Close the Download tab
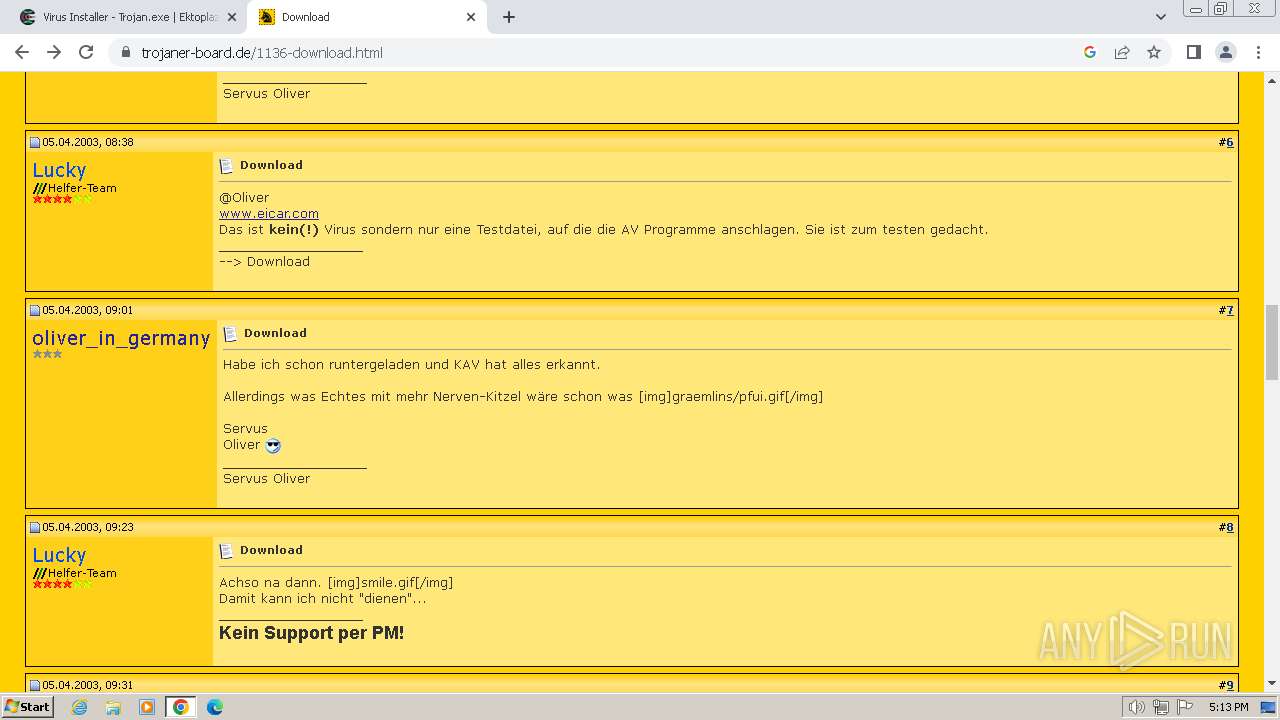 [472, 17]
